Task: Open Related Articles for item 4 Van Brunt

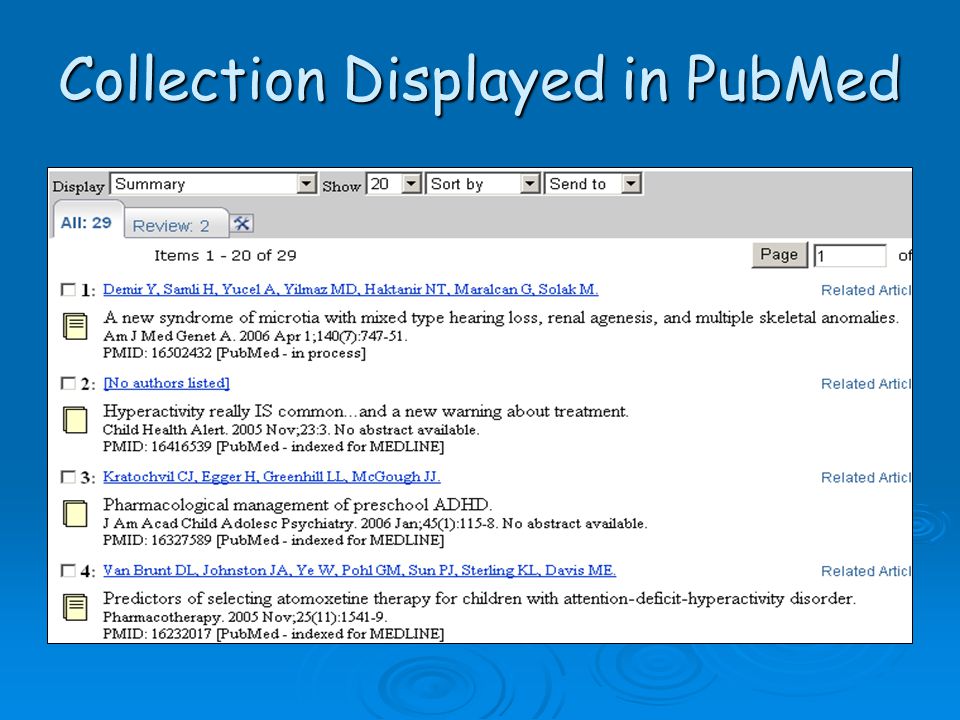Action: (x=866, y=571)
